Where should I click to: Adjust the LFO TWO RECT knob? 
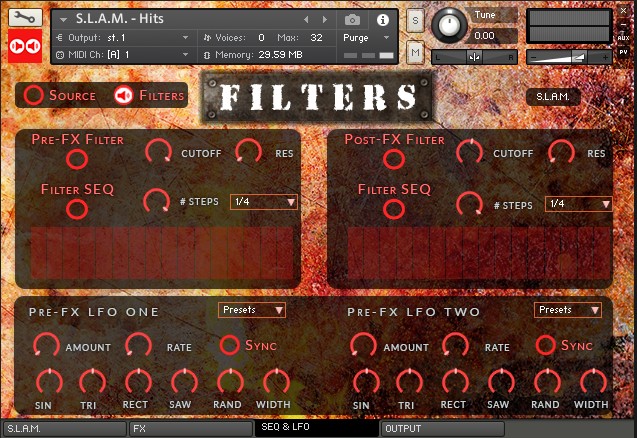pos(455,382)
